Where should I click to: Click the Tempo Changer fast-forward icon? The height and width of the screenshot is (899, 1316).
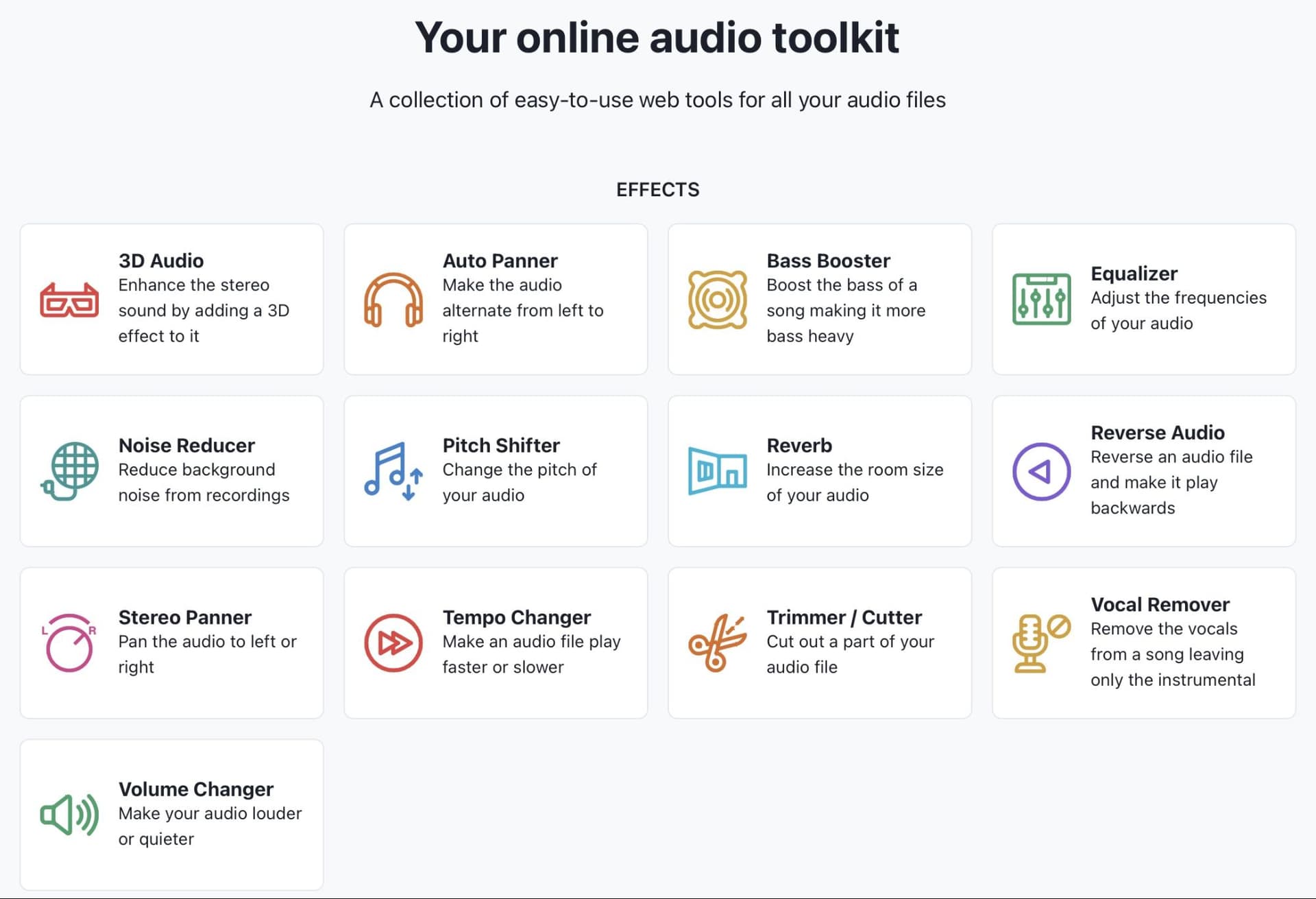coord(393,643)
